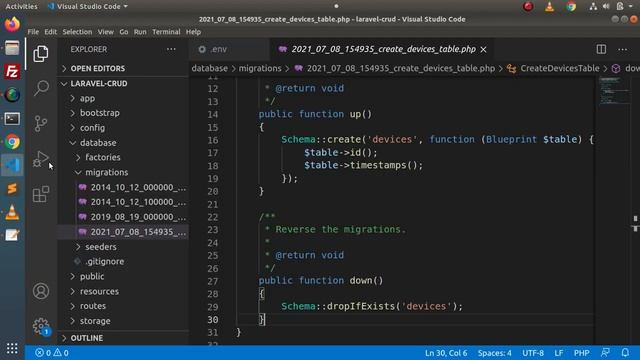Image resolution: width=640 pixels, height=360 pixels.
Task: Open the Manage gear icon
Action: [41, 326]
